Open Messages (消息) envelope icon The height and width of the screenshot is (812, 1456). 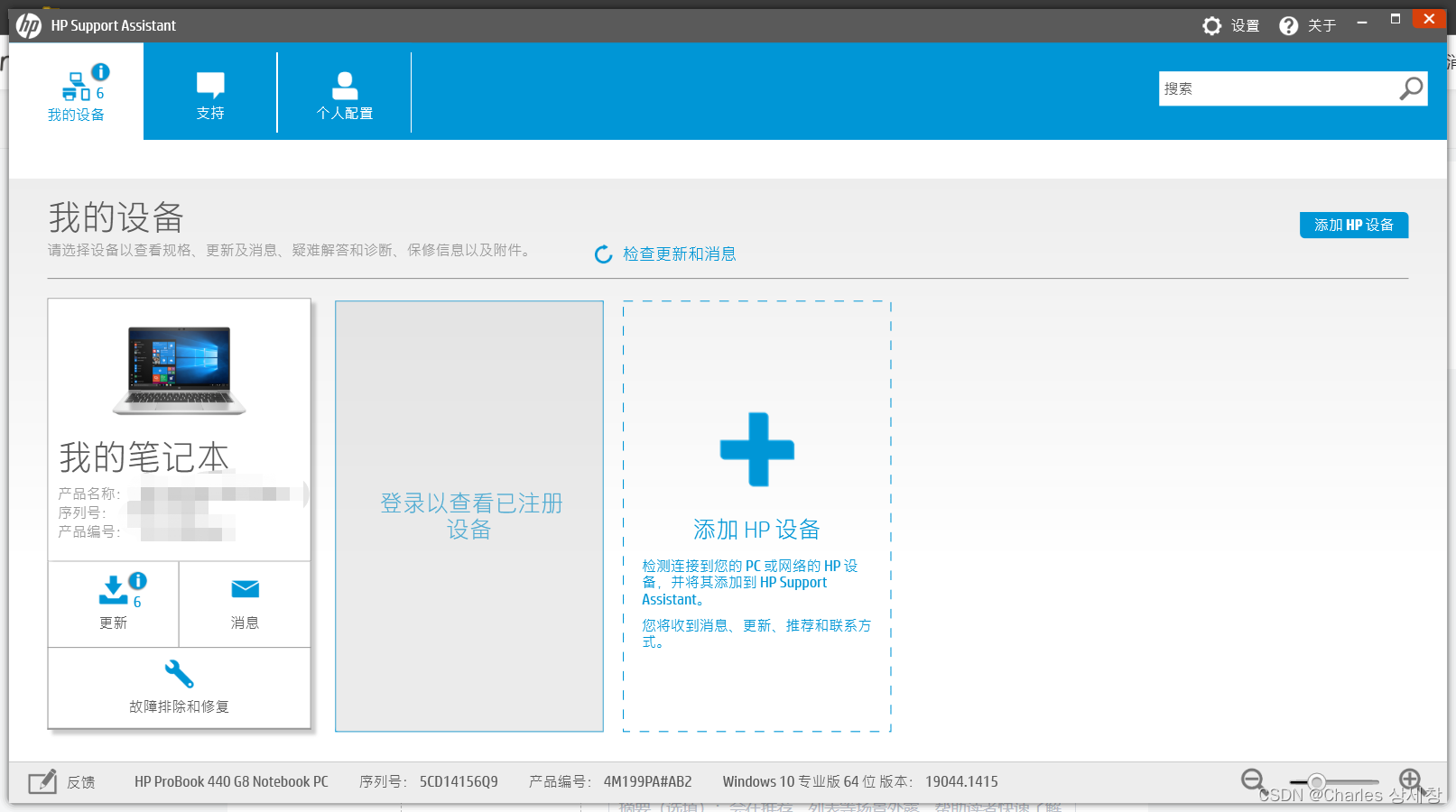pos(246,589)
